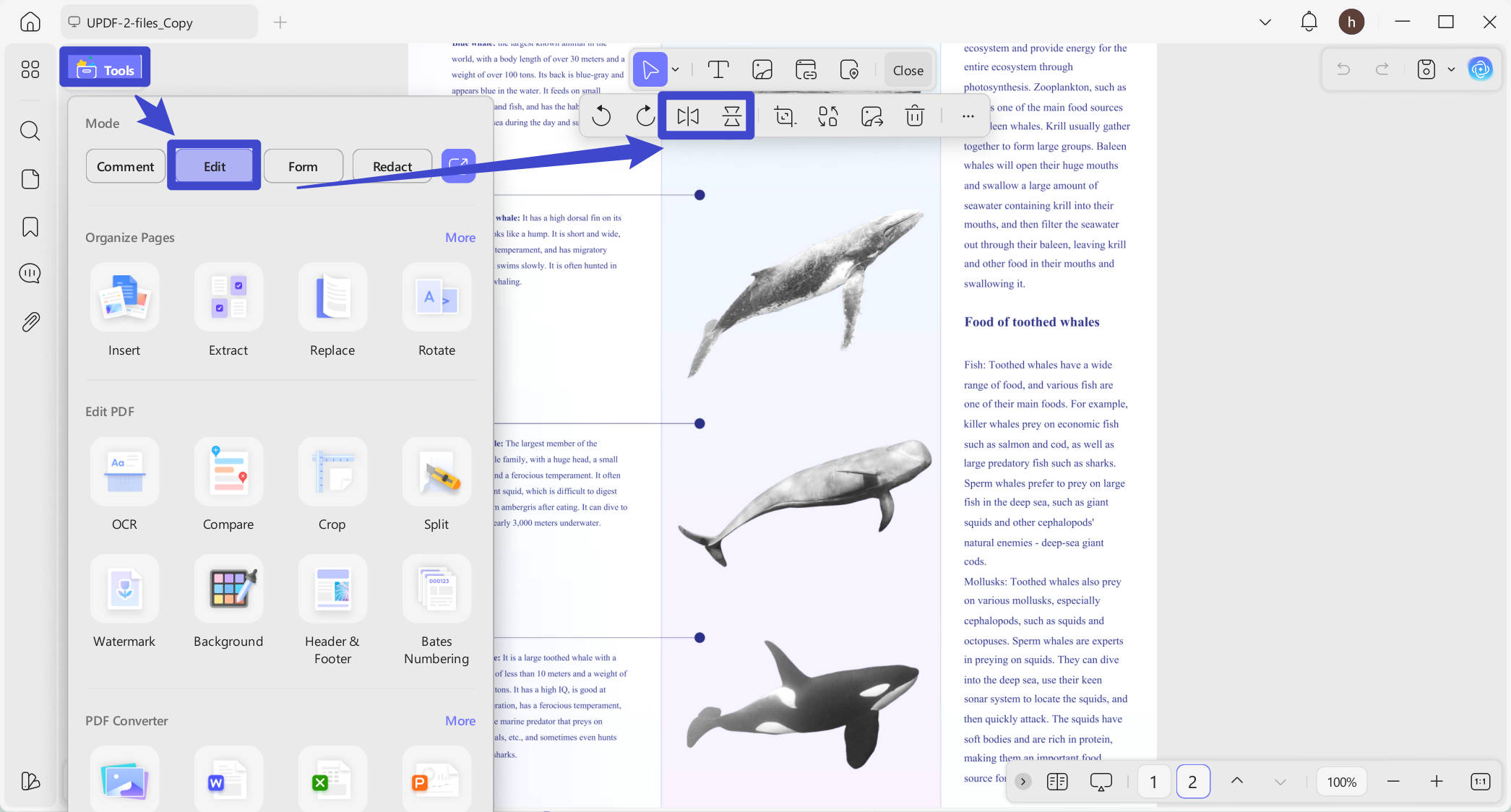1511x812 pixels.
Task: Start slideshow presentation mode
Action: (x=1101, y=781)
